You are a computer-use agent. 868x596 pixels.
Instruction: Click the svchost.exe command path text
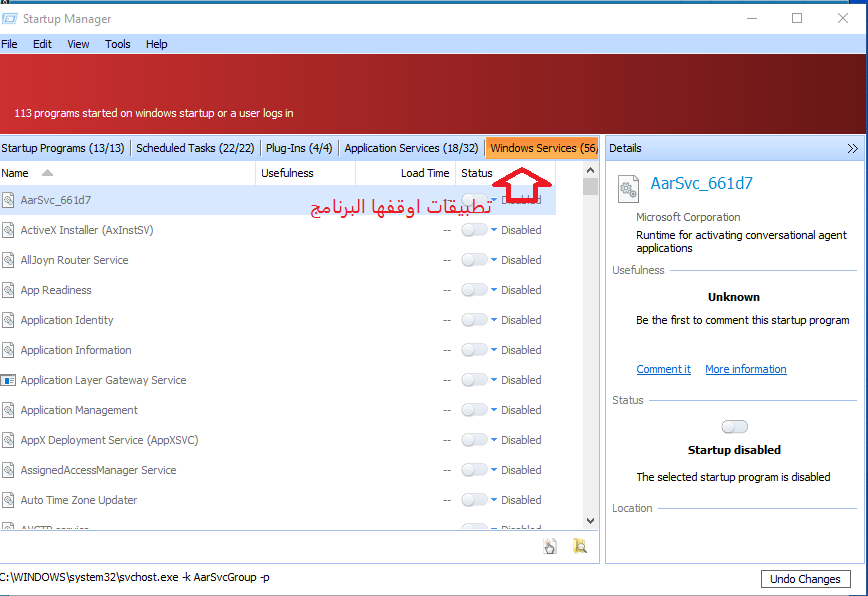click(x=135, y=577)
